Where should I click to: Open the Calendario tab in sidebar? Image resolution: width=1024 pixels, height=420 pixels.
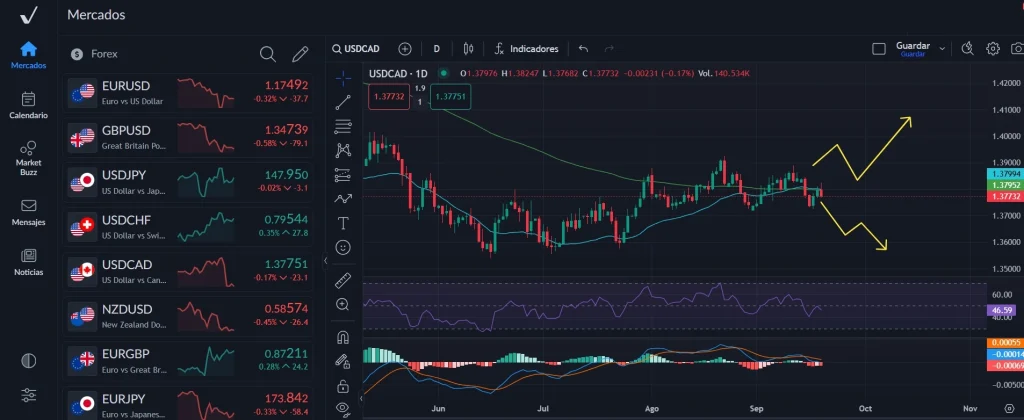tap(28, 105)
